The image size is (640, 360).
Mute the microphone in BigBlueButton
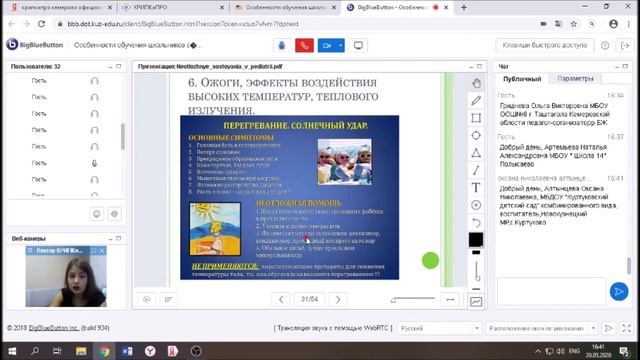[x=282, y=45]
